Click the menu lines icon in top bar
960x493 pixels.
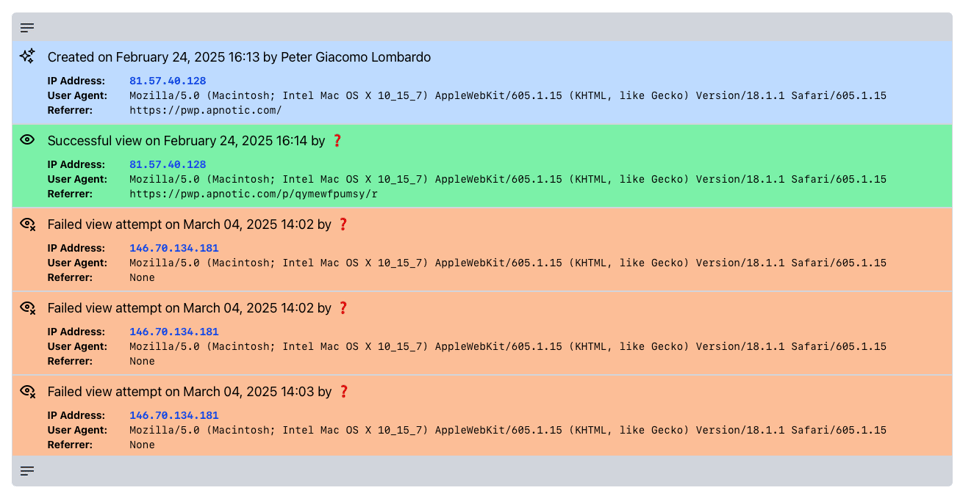(27, 28)
